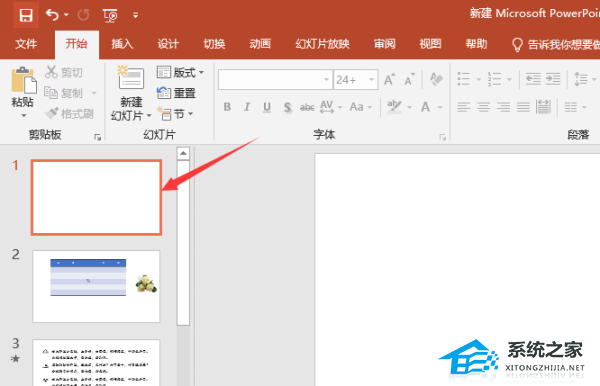This screenshot has width=600, height=386.
Task: Click the Save icon in quick access toolbar
Action: (26, 15)
